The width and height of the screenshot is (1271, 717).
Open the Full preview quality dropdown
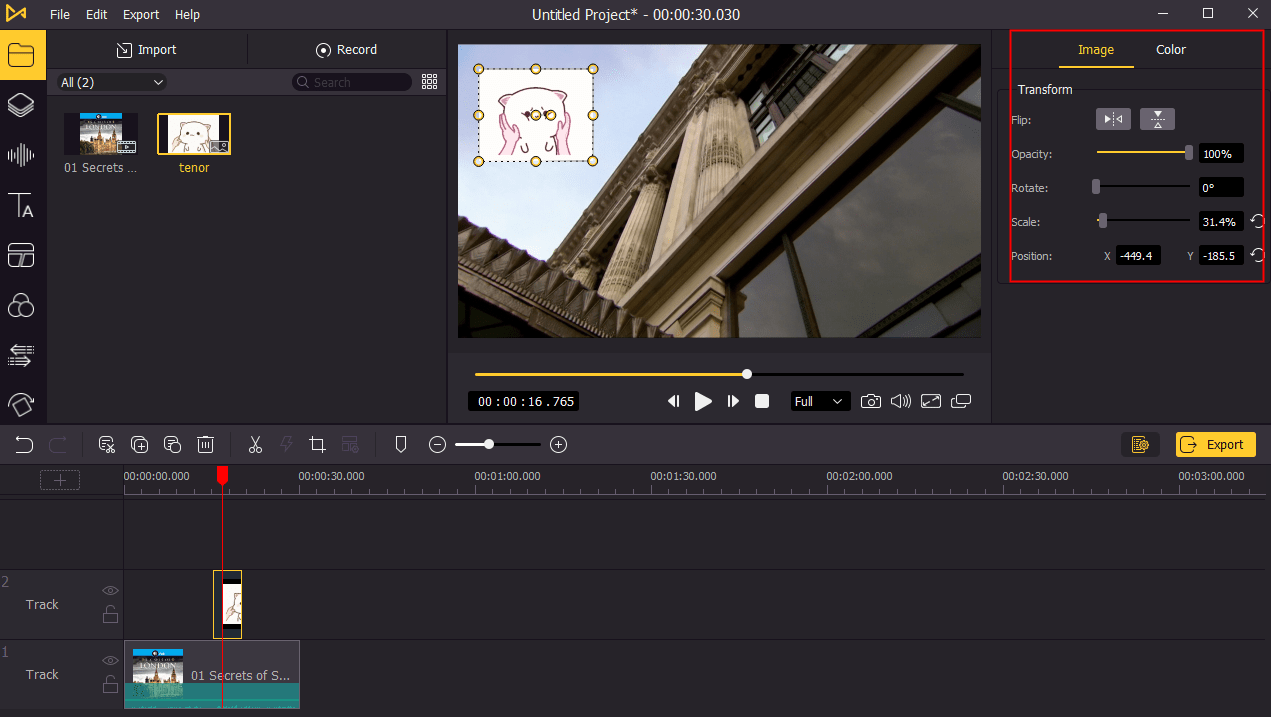[x=820, y=401]
